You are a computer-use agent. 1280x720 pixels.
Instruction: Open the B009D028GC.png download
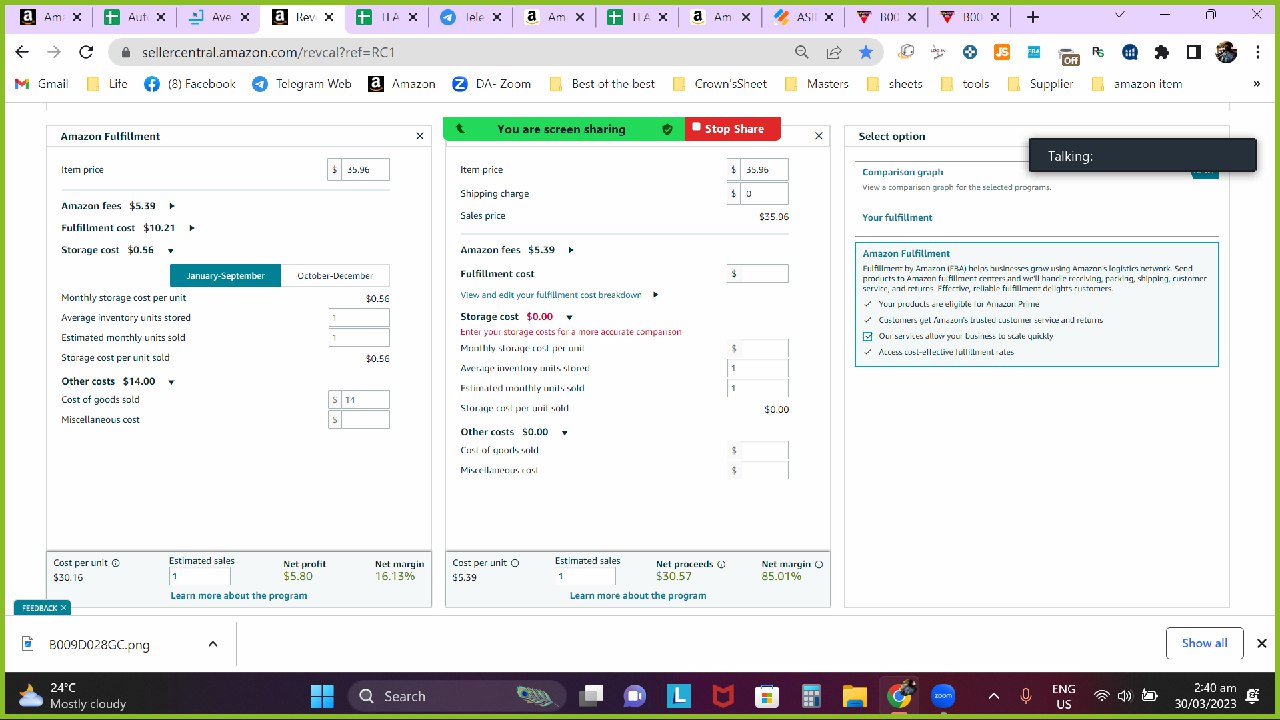click(x=99, y=645)
